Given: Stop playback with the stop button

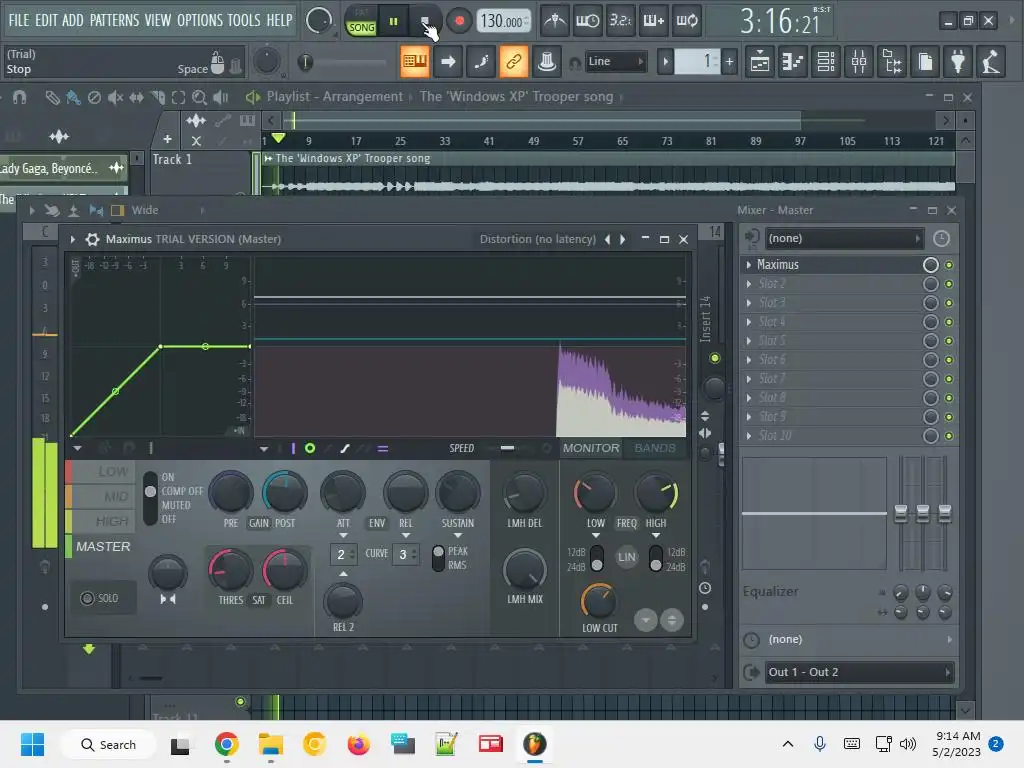Looking at the screenshot, I should click(x=424, y=22).
